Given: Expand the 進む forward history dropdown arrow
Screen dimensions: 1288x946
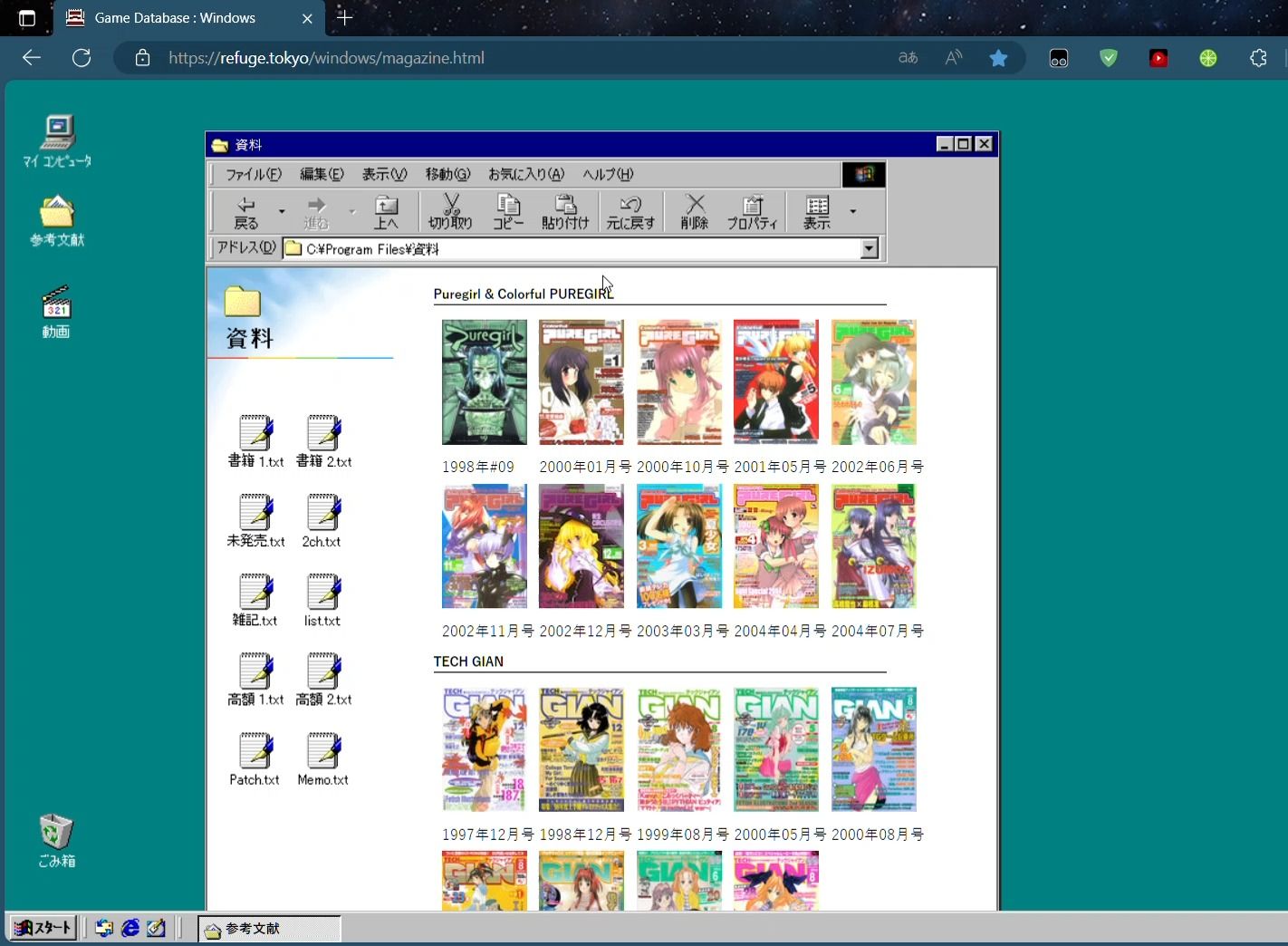Looking at the screenshot, I should tap(352, 212).
